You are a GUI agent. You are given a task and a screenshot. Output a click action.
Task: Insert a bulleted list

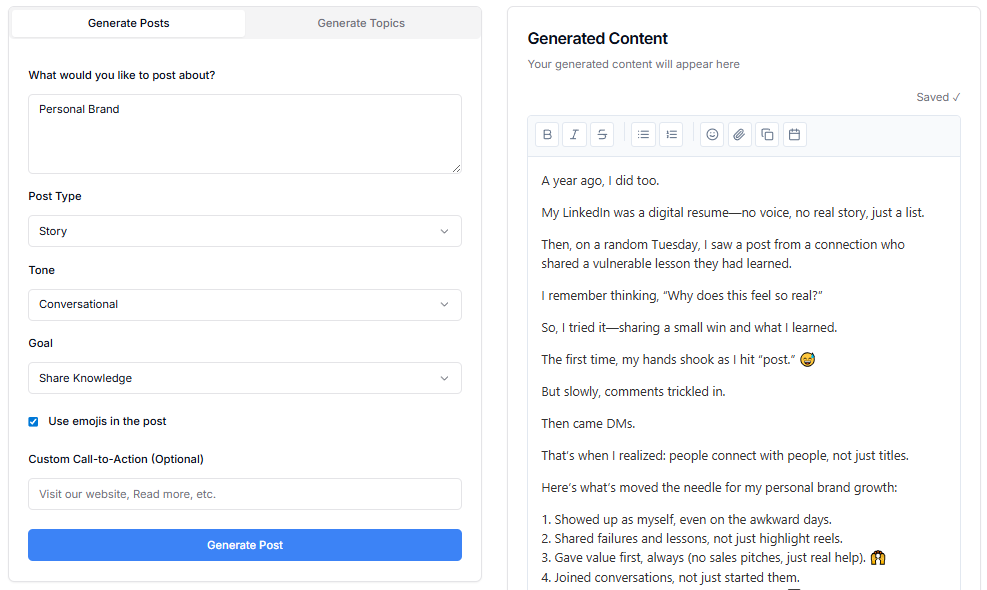(x=644, y=135)
